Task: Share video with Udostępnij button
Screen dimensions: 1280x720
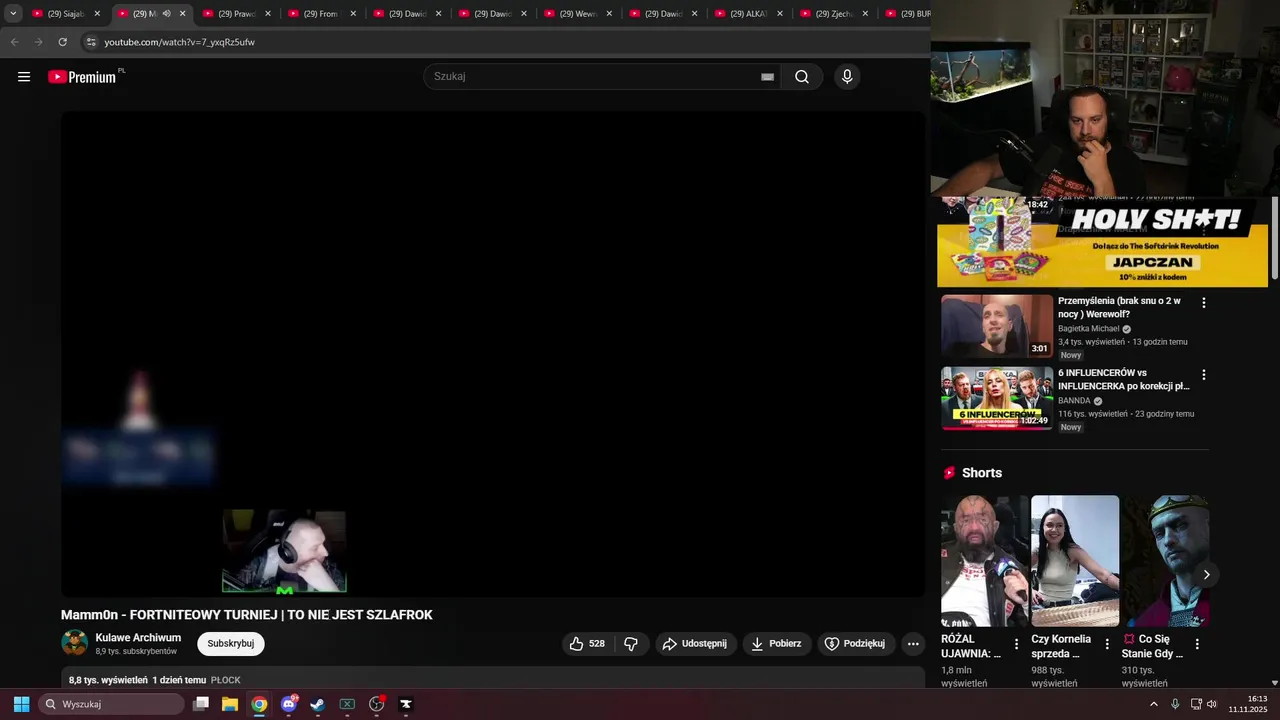Action: 696,644
